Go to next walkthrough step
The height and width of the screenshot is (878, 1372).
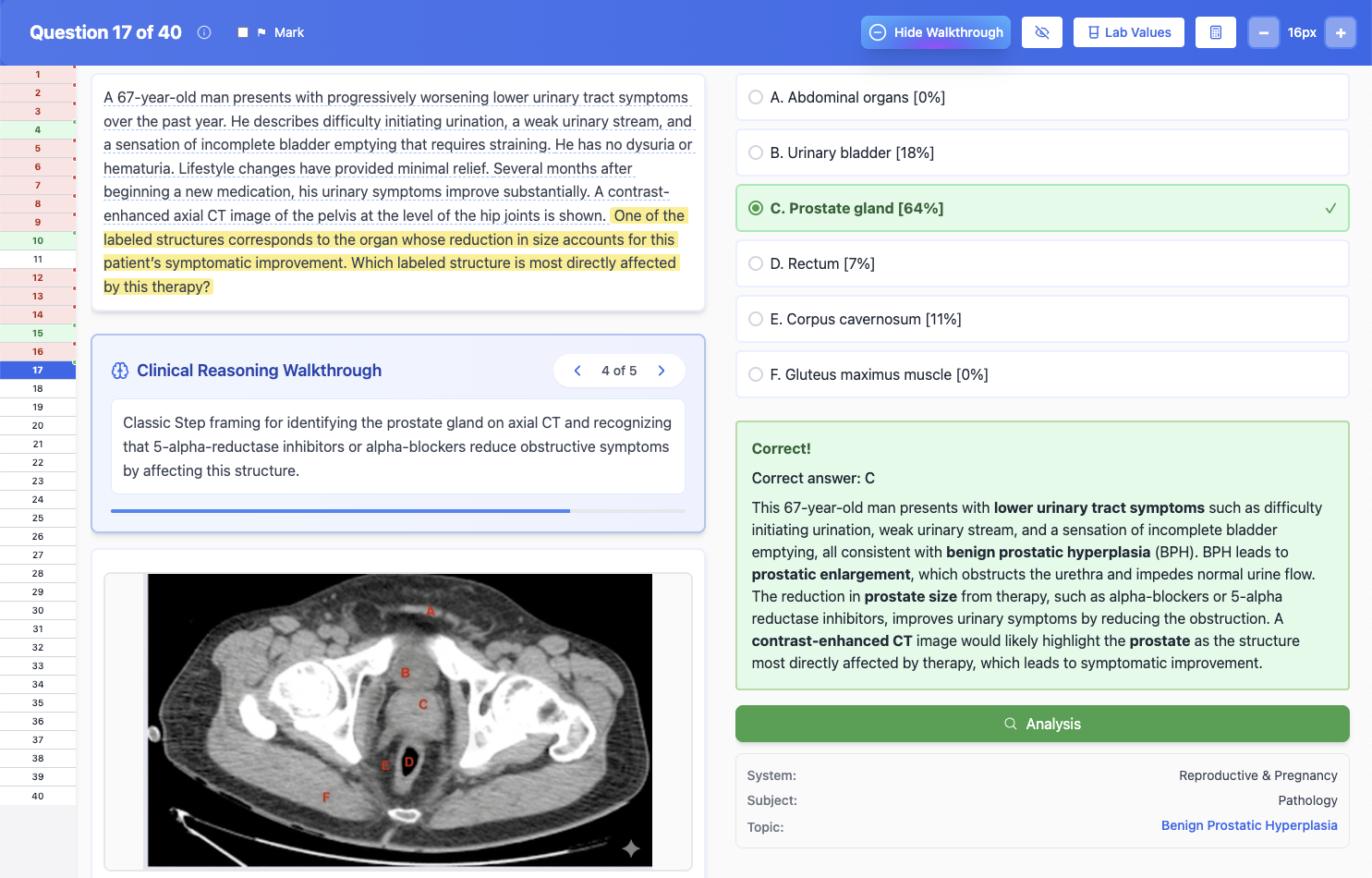tap(662, 371)
